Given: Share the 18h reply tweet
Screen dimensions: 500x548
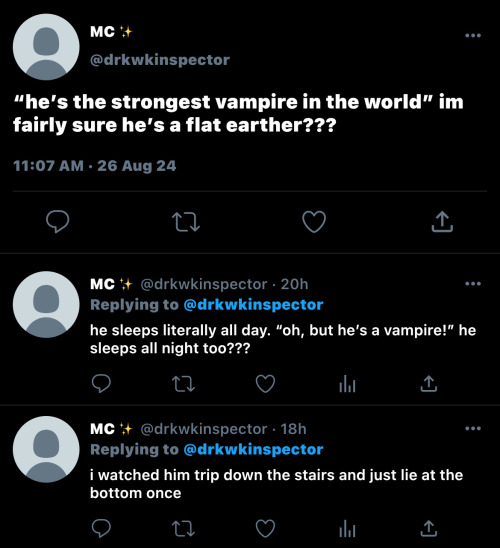Looking at the screenshot, I should pyautogui.click(x=429, y=528).
